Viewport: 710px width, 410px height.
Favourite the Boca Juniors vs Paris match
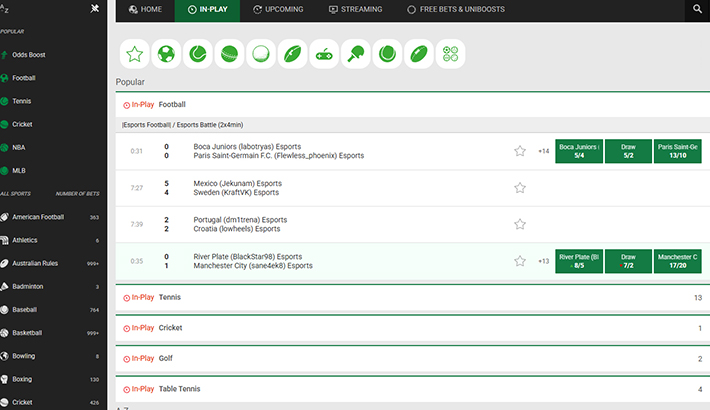(x=520, y=151)
